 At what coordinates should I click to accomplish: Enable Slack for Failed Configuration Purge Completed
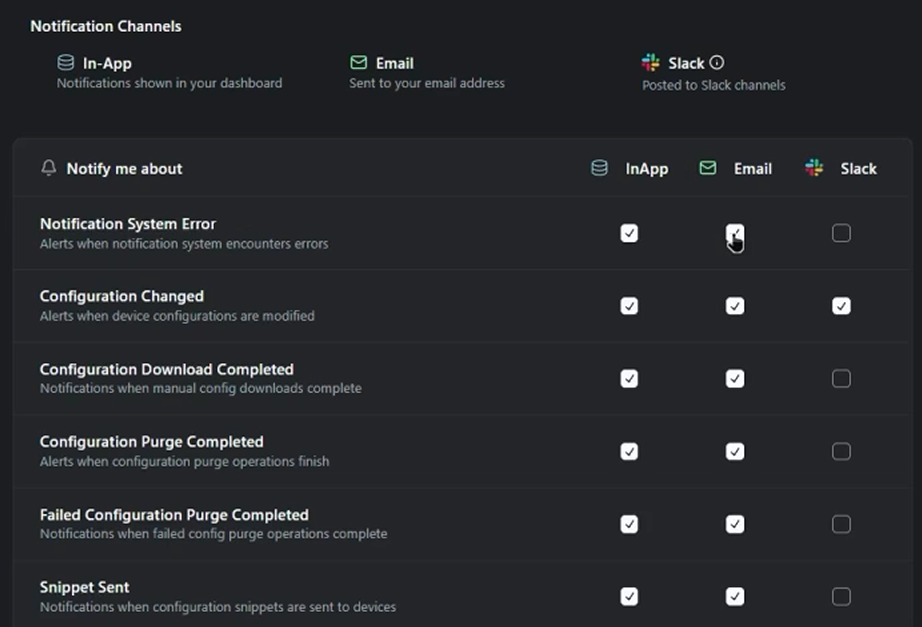(841, 524)
